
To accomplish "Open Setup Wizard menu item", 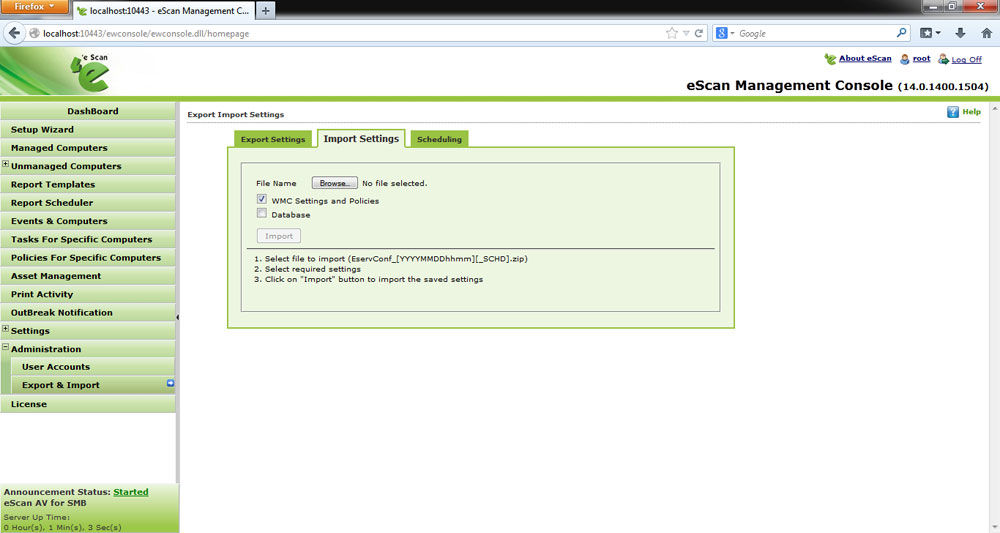I will [x=88, y=129].
